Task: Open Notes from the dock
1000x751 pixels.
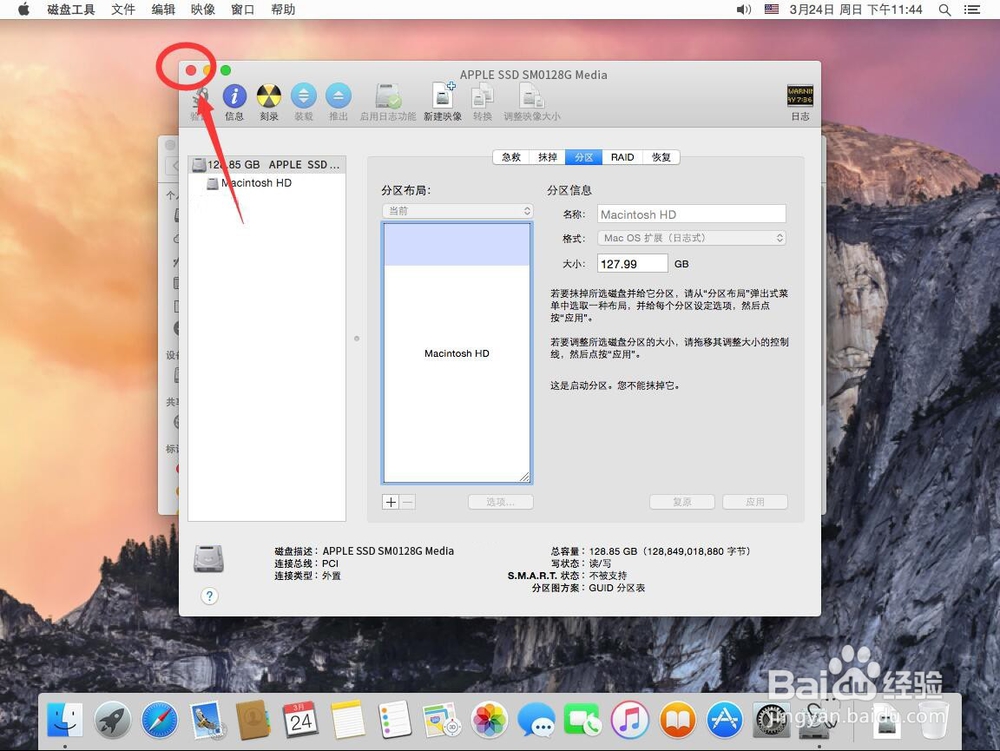Action: click(x=348, y=720)
